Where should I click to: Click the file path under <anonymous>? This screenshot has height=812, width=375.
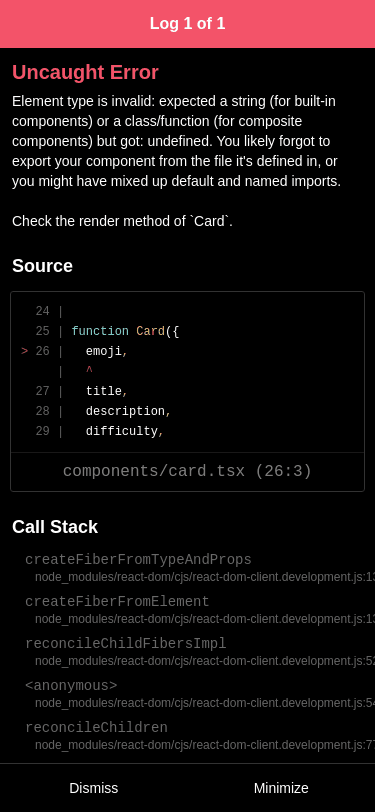tap(205, 703)
